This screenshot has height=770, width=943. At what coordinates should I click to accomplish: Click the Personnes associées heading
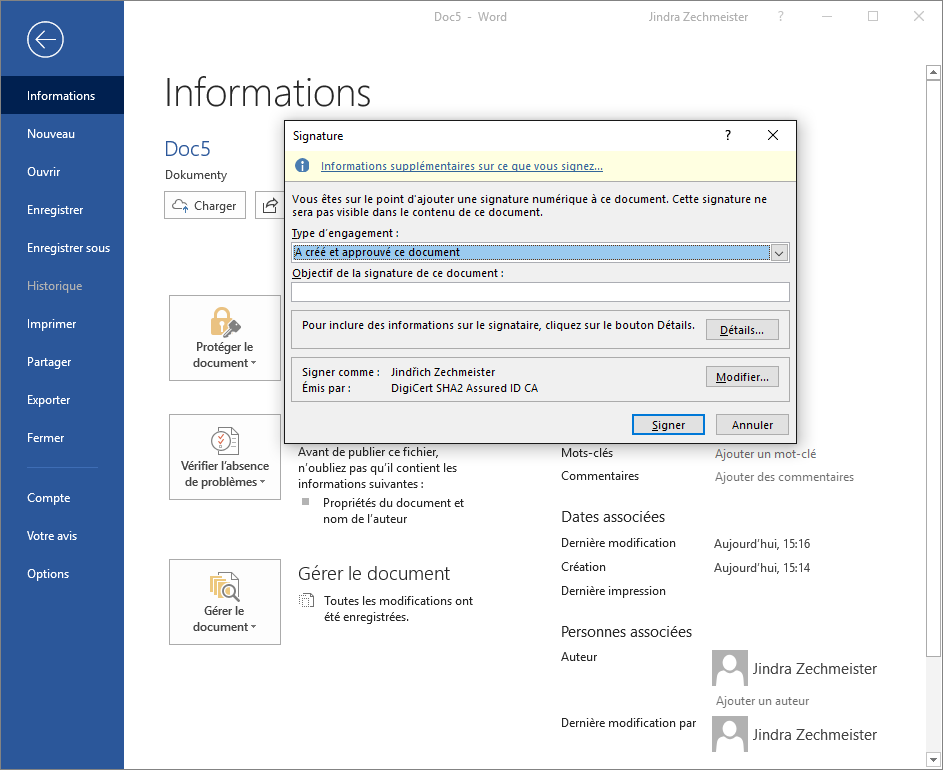626,632
